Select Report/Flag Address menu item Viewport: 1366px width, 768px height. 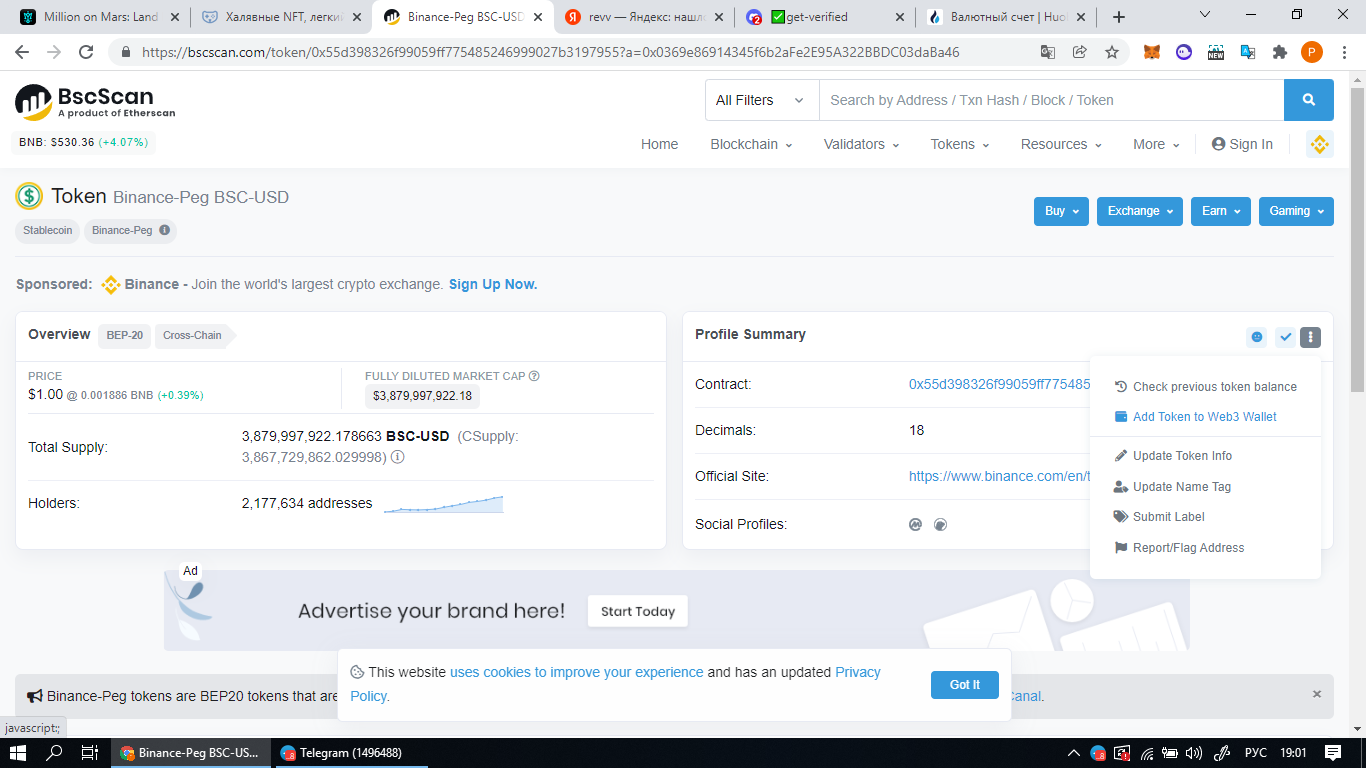click(x=1205, y=548)
